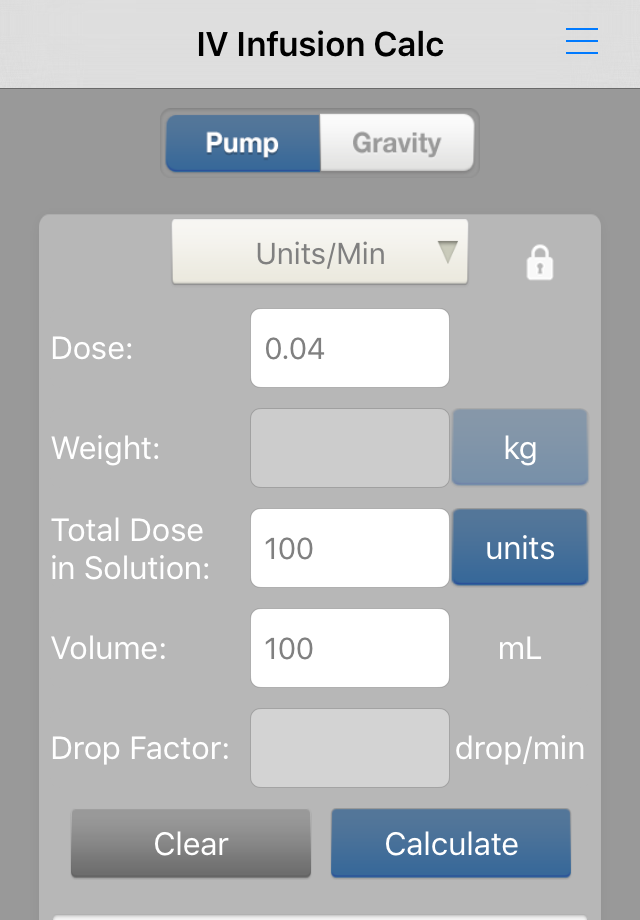Toggle the units button for total dose
This screenshot has height=920, width=640.
520,547
